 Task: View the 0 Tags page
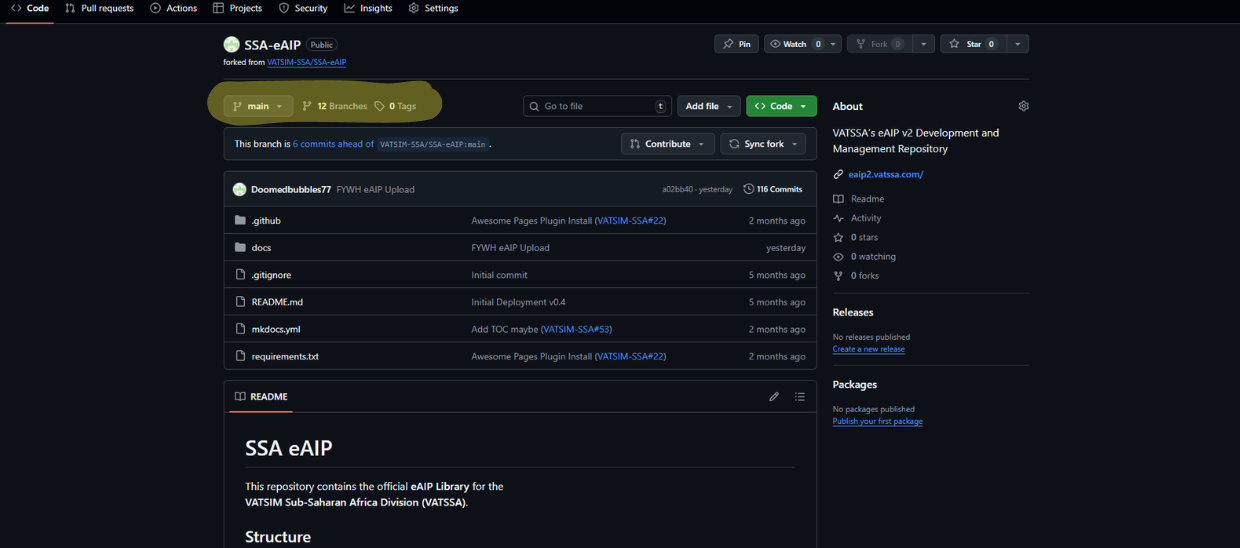pyautogui.click(x=396, y=106)
